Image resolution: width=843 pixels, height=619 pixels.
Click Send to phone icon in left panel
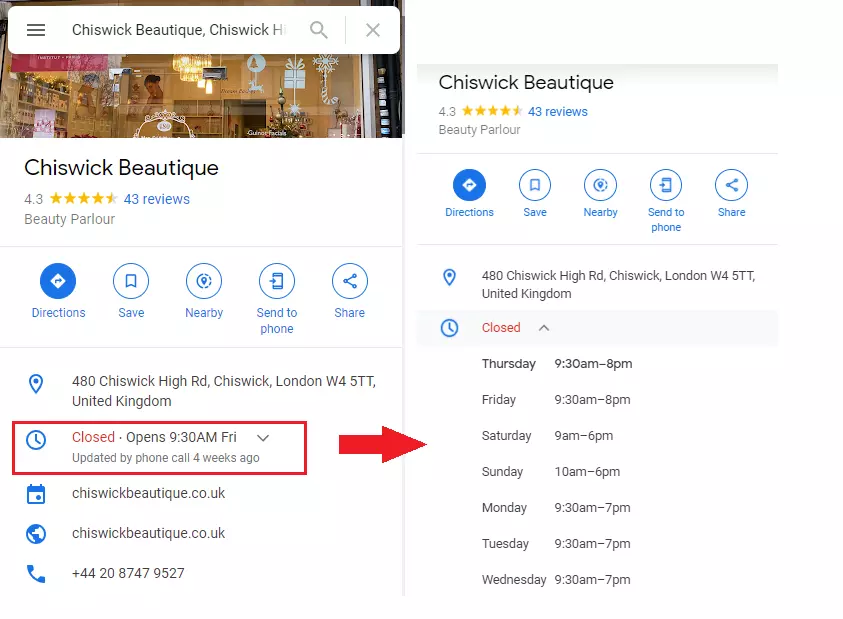tap(277, 281)
